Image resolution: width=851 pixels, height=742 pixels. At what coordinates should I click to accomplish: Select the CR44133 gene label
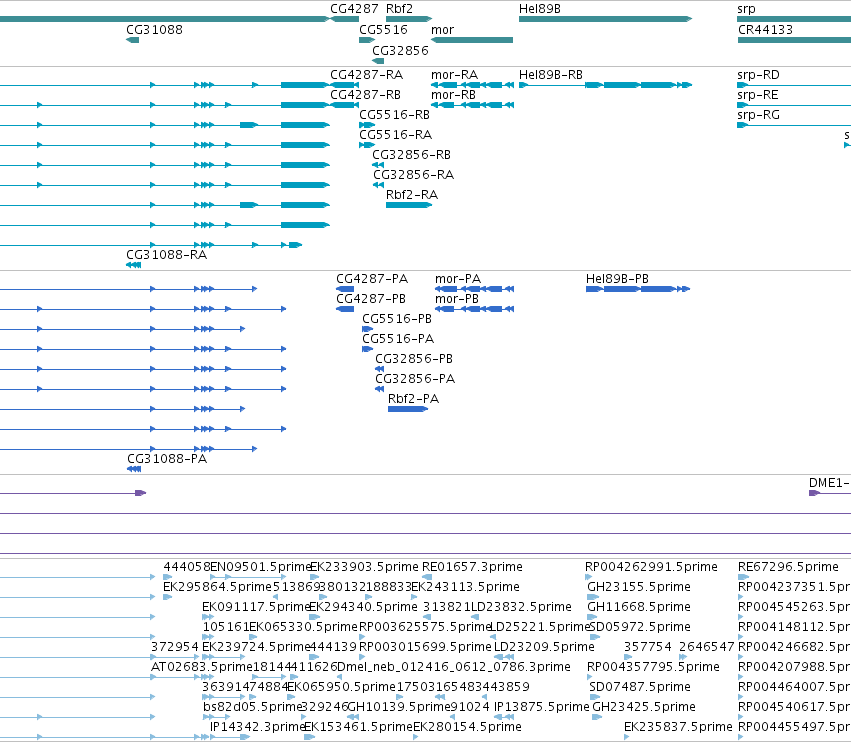coord(765,30)
